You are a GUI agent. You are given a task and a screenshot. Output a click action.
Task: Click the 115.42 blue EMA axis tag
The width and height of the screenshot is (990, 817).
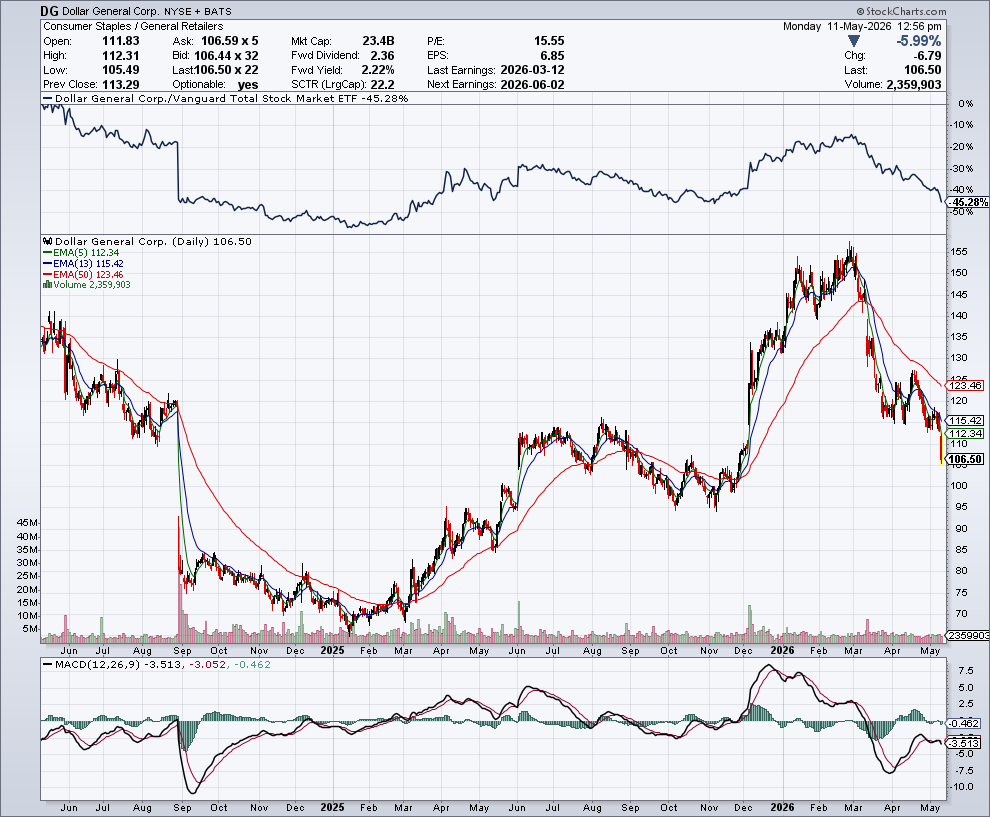click(x=965, y=420)
